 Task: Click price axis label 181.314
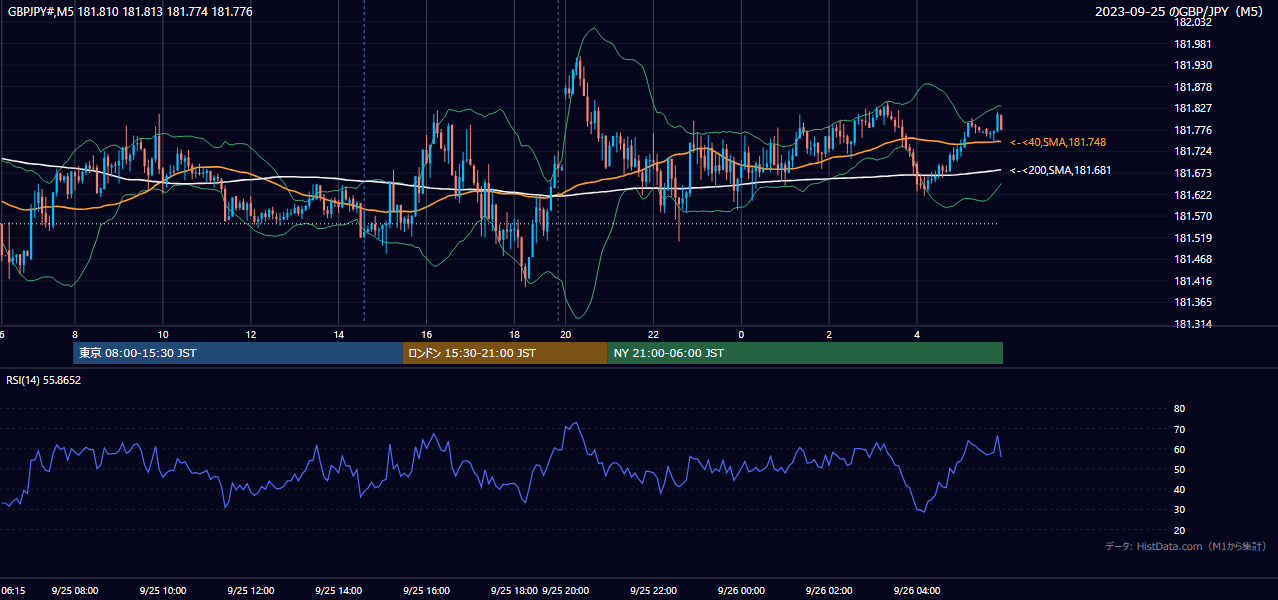(x=1194, y=324)
